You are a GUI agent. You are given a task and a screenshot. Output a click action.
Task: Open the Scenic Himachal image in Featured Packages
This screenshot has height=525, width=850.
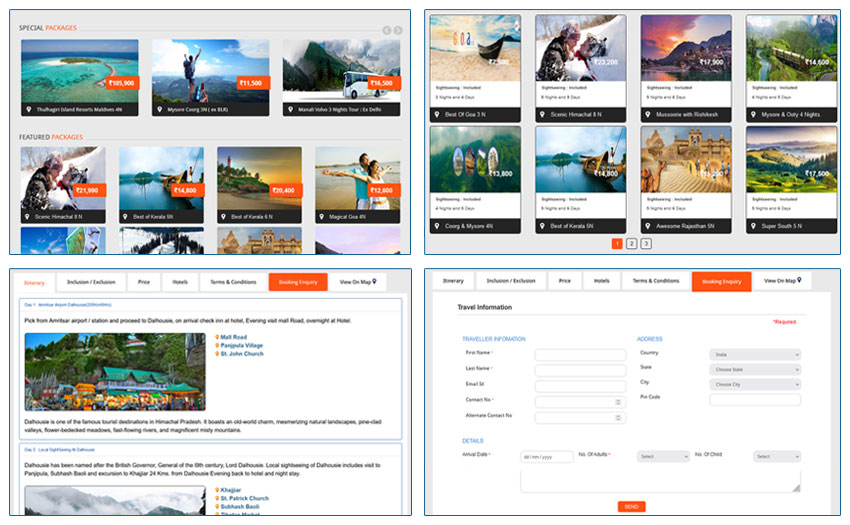pyautogui.click(x=63, y=178)
